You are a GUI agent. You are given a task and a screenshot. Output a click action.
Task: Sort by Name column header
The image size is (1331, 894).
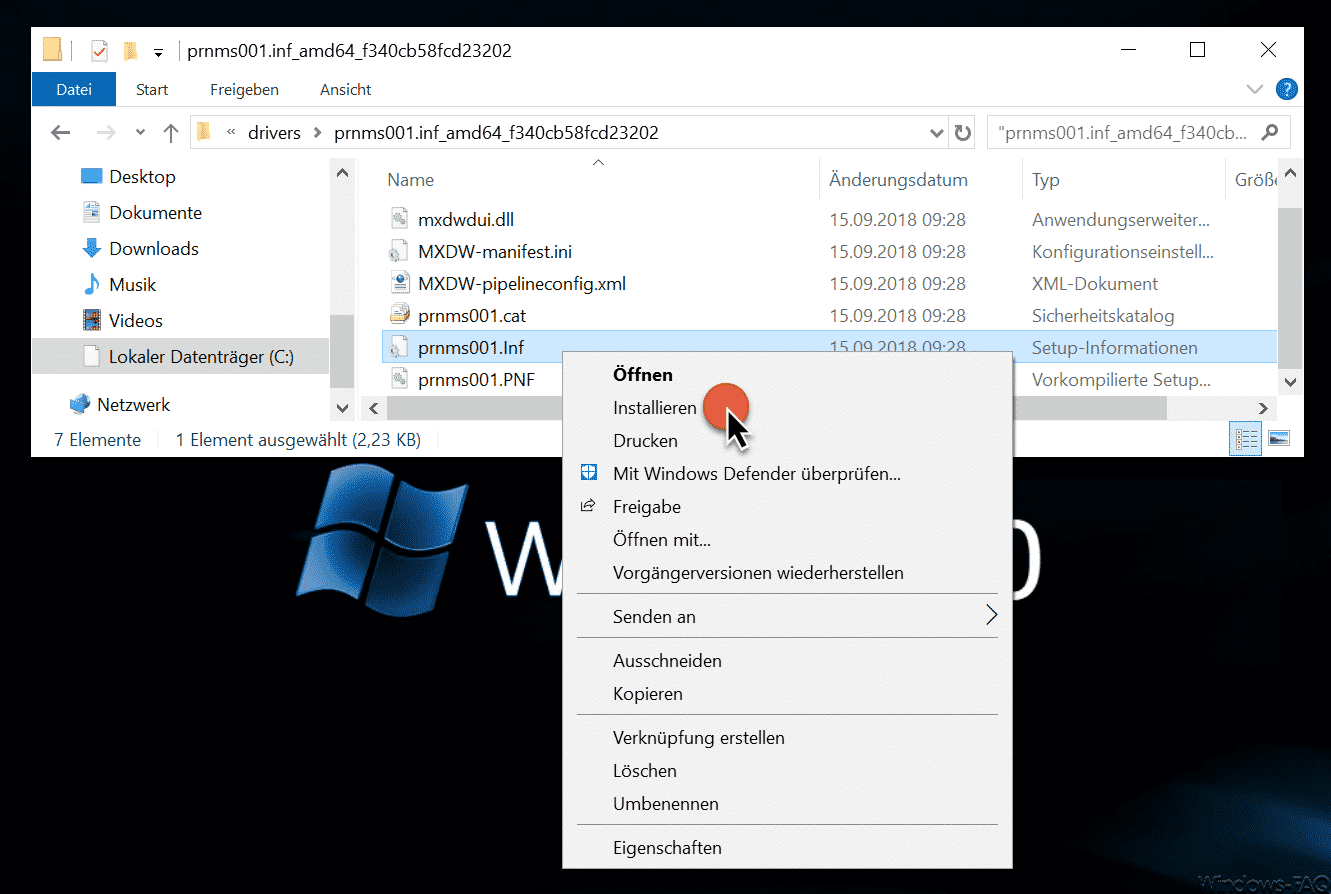(x=411, y=180)
